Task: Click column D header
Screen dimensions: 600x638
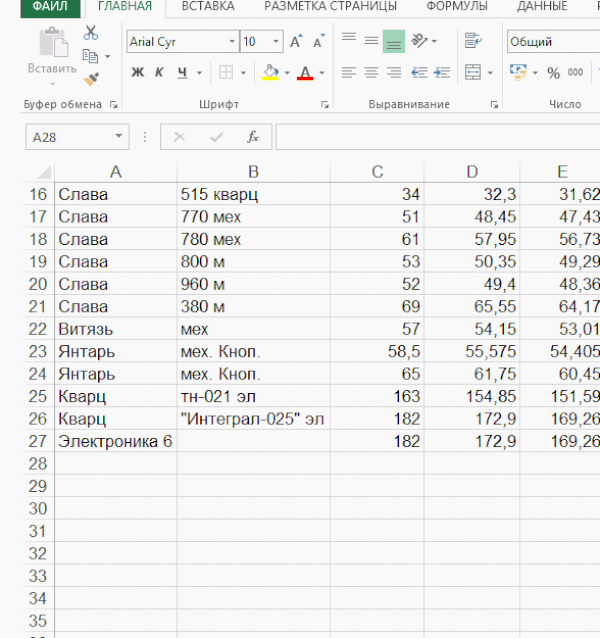Action: (x=472, y=172)
